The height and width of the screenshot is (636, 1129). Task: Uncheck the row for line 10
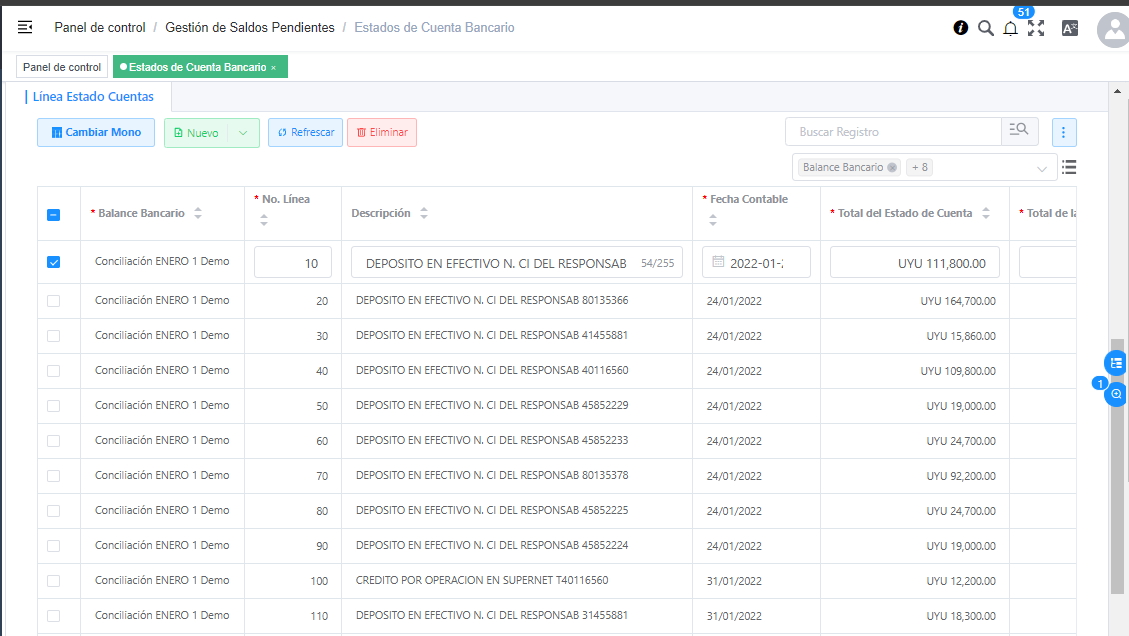[54, 262]
